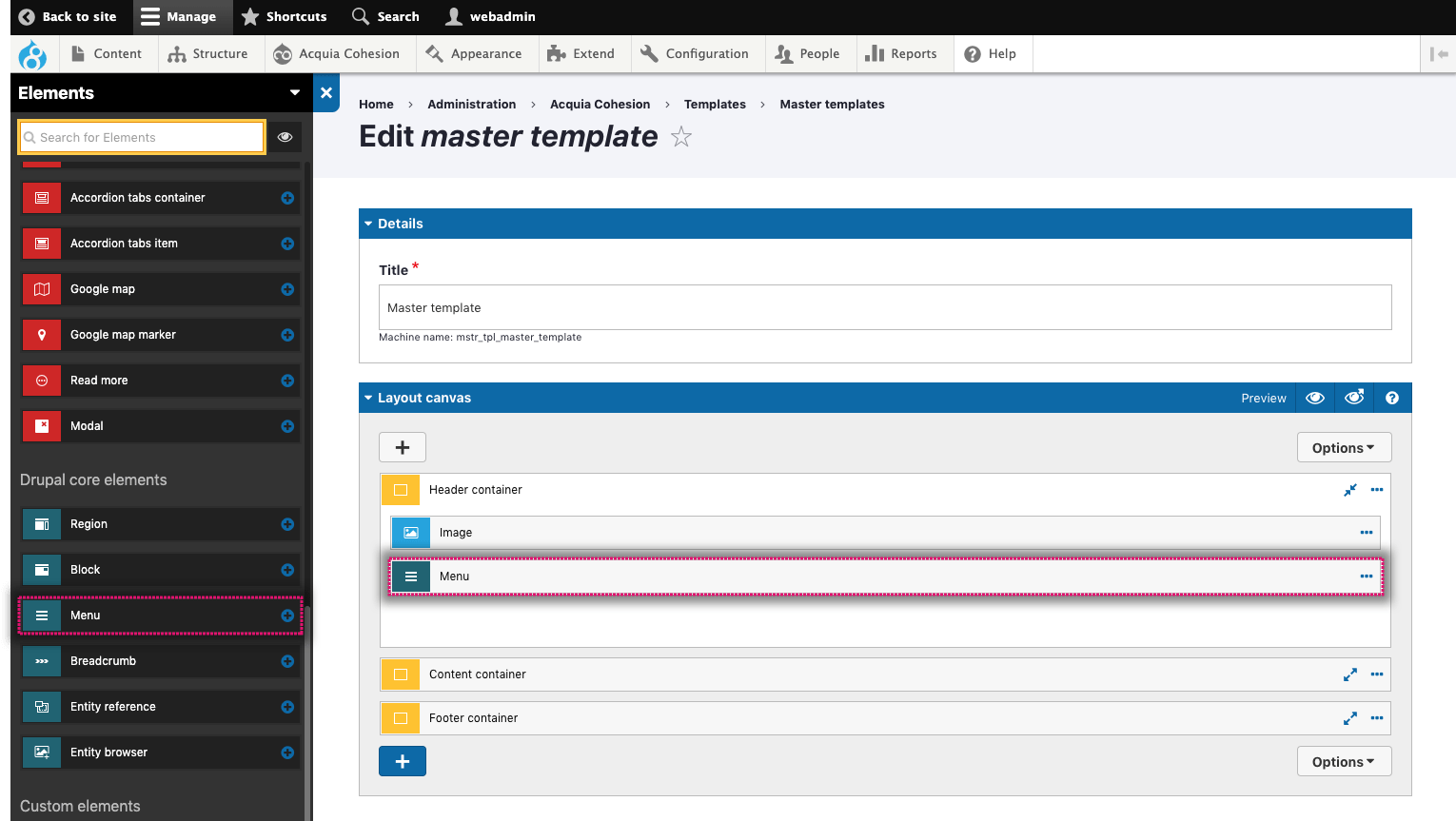Screen dimensions: 1456x821
Task: Open webadmin user menu
Action: pos(491,17)
